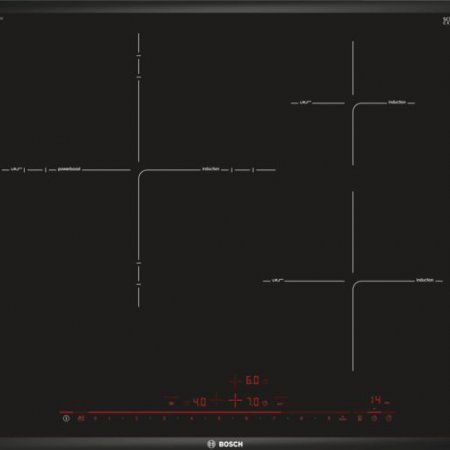Tap the bright cross zone selector symbol
This screenshot has width=450, height=450.
[x=235, y=400]
